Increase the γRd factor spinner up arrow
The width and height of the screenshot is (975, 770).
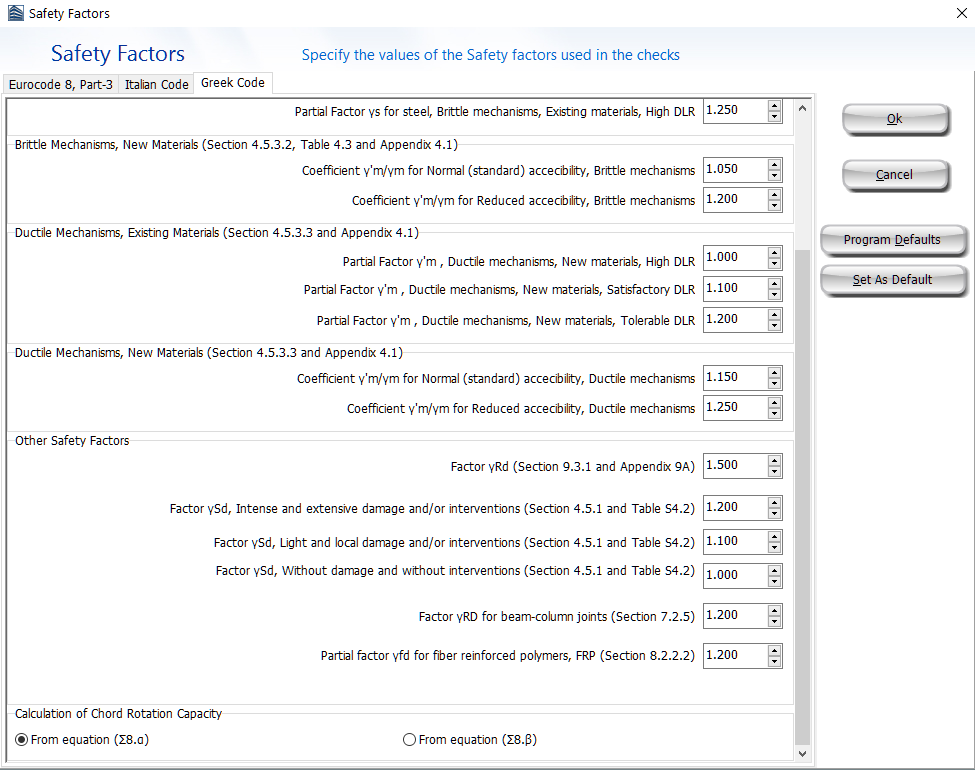[x=774, y=461]
